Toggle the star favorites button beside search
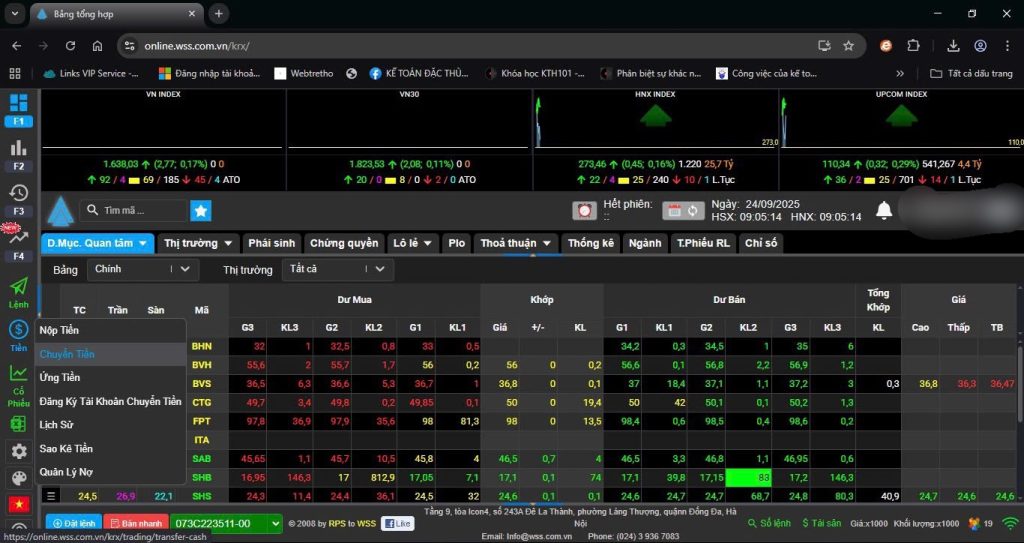 pyautogui.click(x=201, y=210)
